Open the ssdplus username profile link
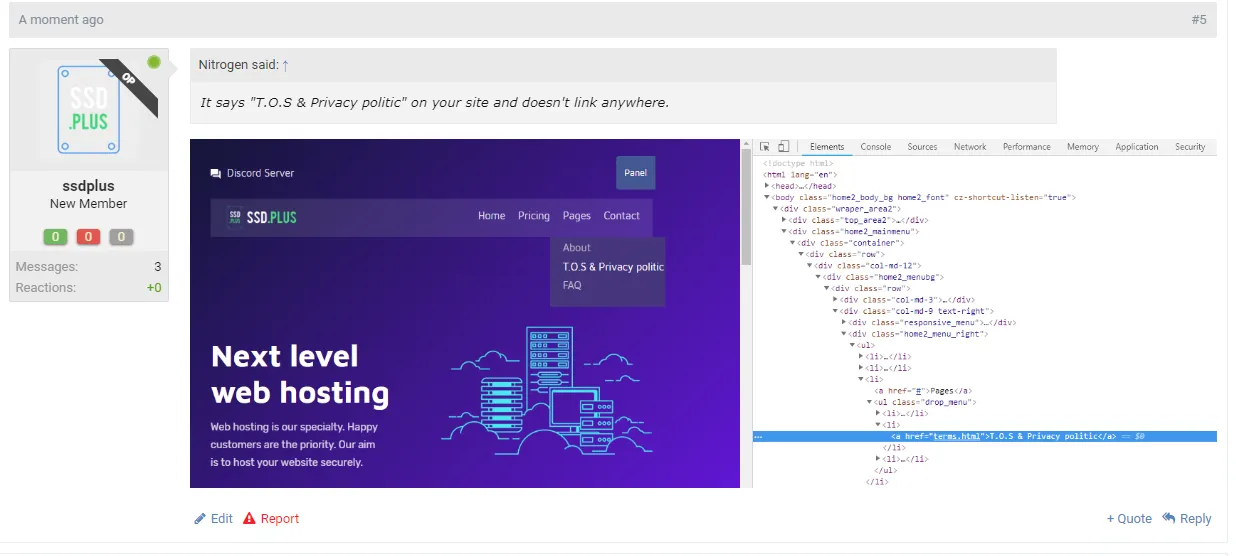Screen dimensions: 1236x556 click(89, 185)
